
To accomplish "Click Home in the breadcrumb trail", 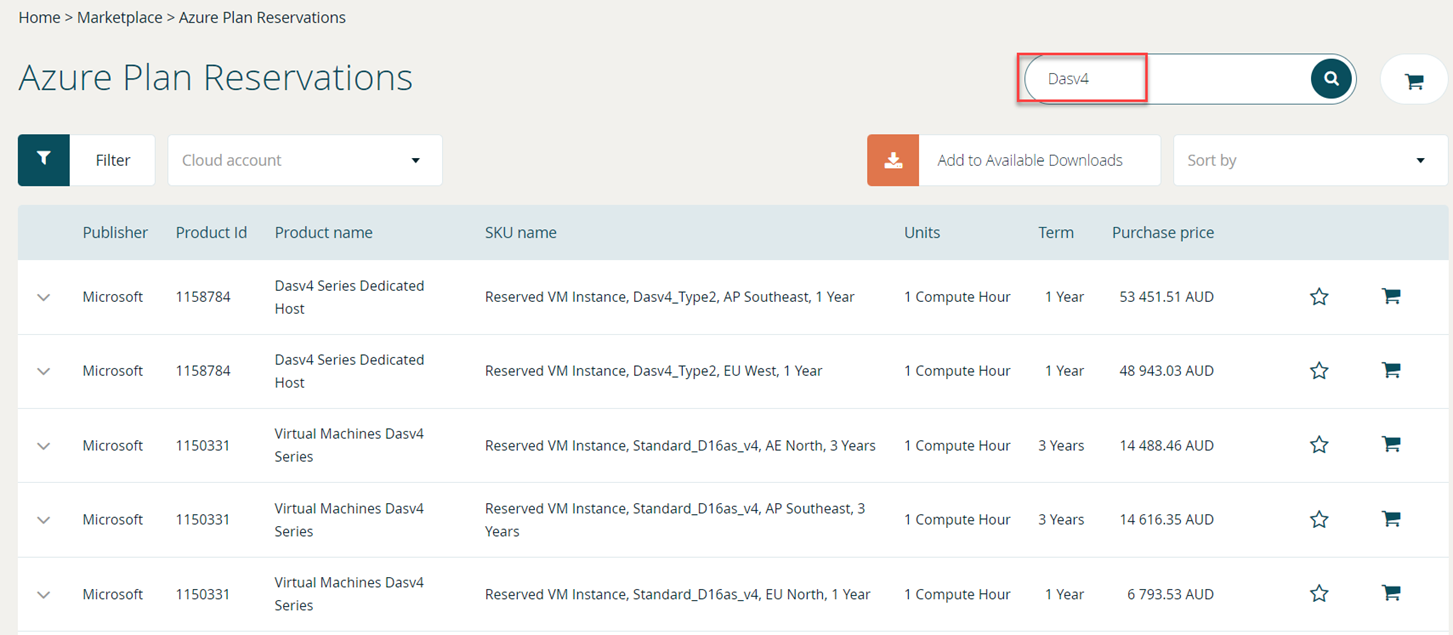I will tap(39, 17).
